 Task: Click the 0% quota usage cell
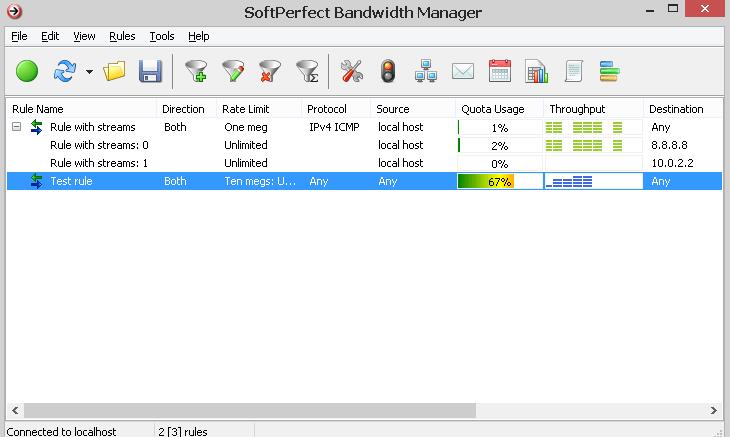pos(500,163)
